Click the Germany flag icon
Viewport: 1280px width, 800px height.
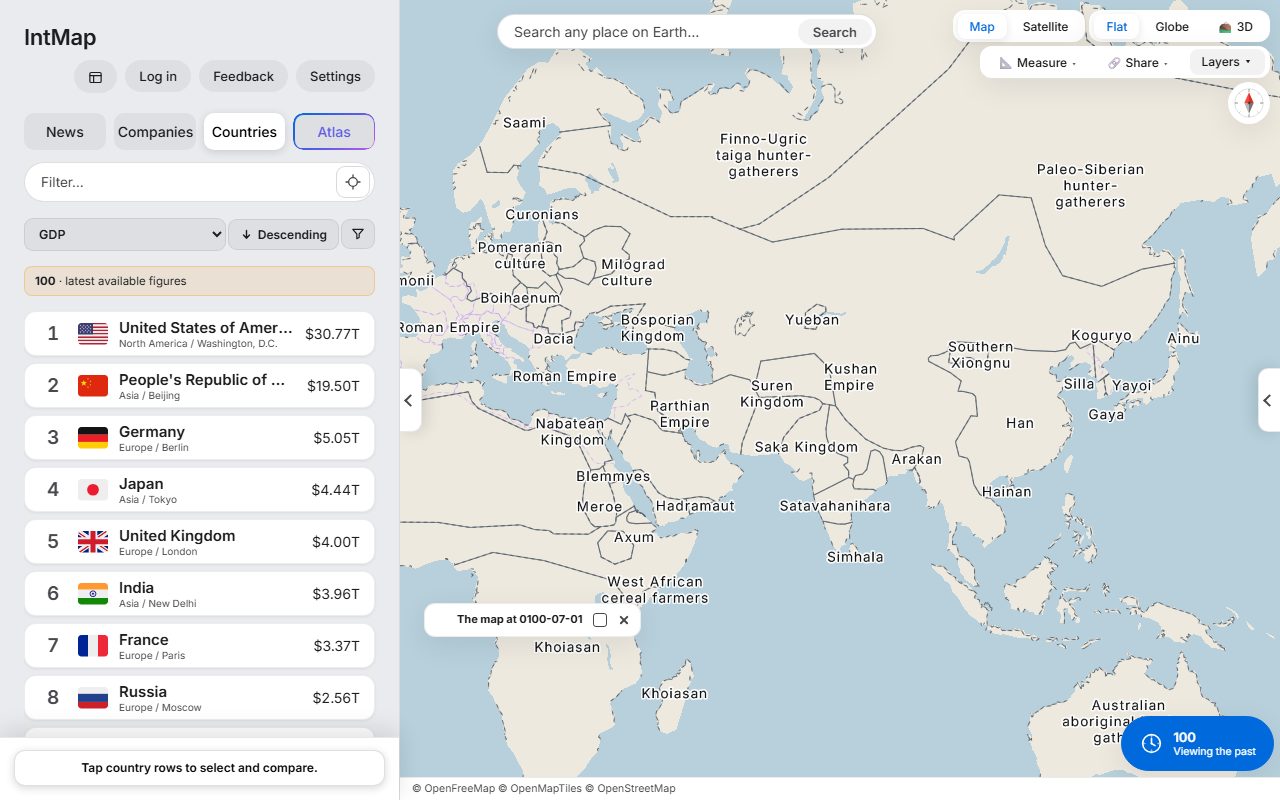click(x=93, y=438)
